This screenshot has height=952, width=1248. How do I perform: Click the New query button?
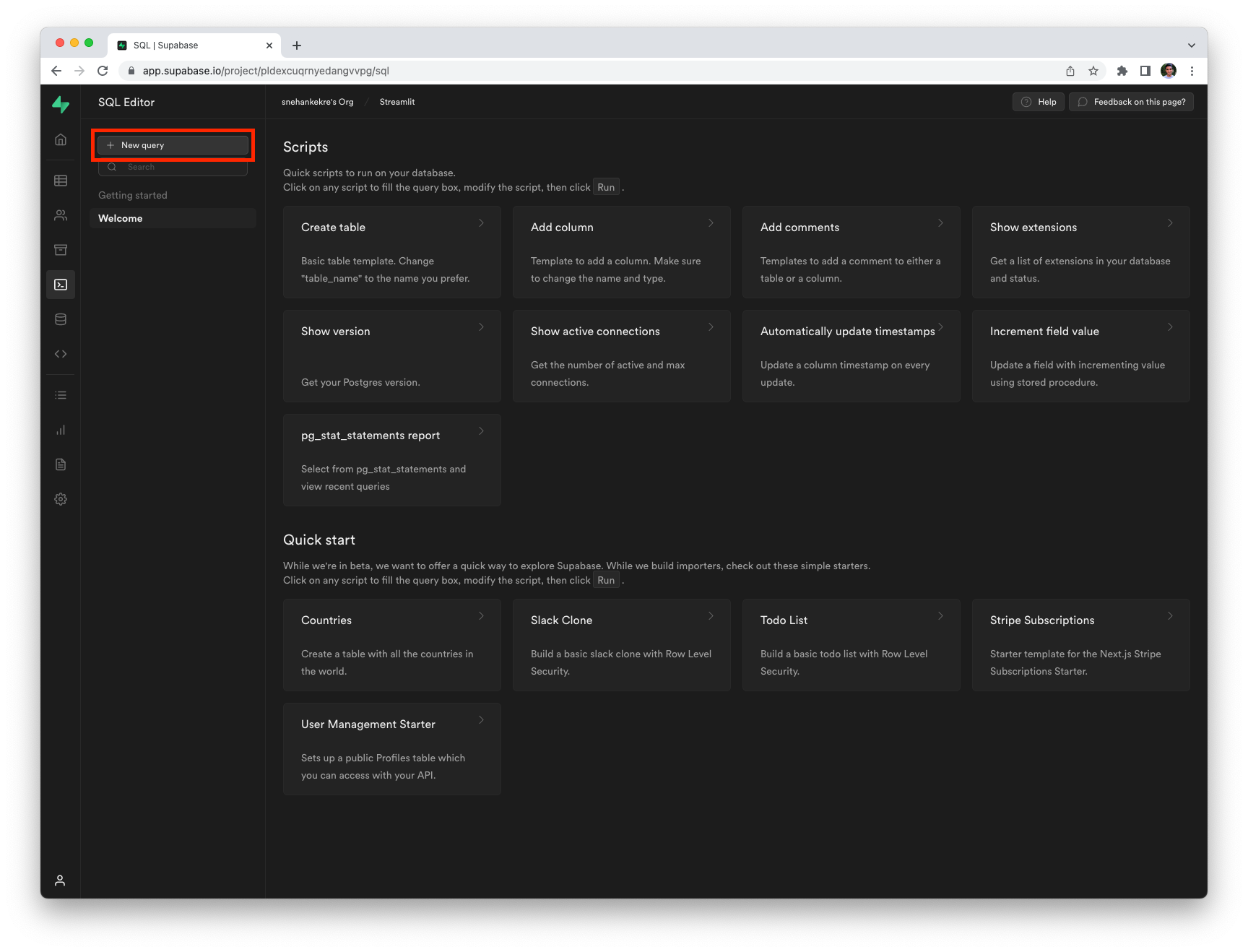[x=173, y=145]
